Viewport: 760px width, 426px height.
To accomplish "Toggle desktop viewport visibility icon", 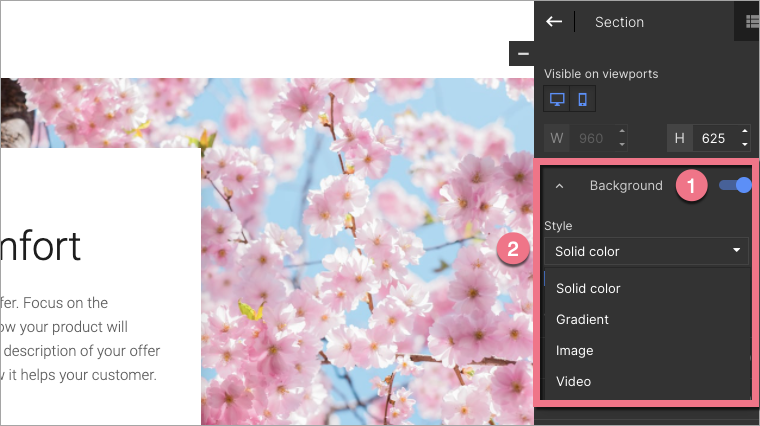I will pos(557,99).
